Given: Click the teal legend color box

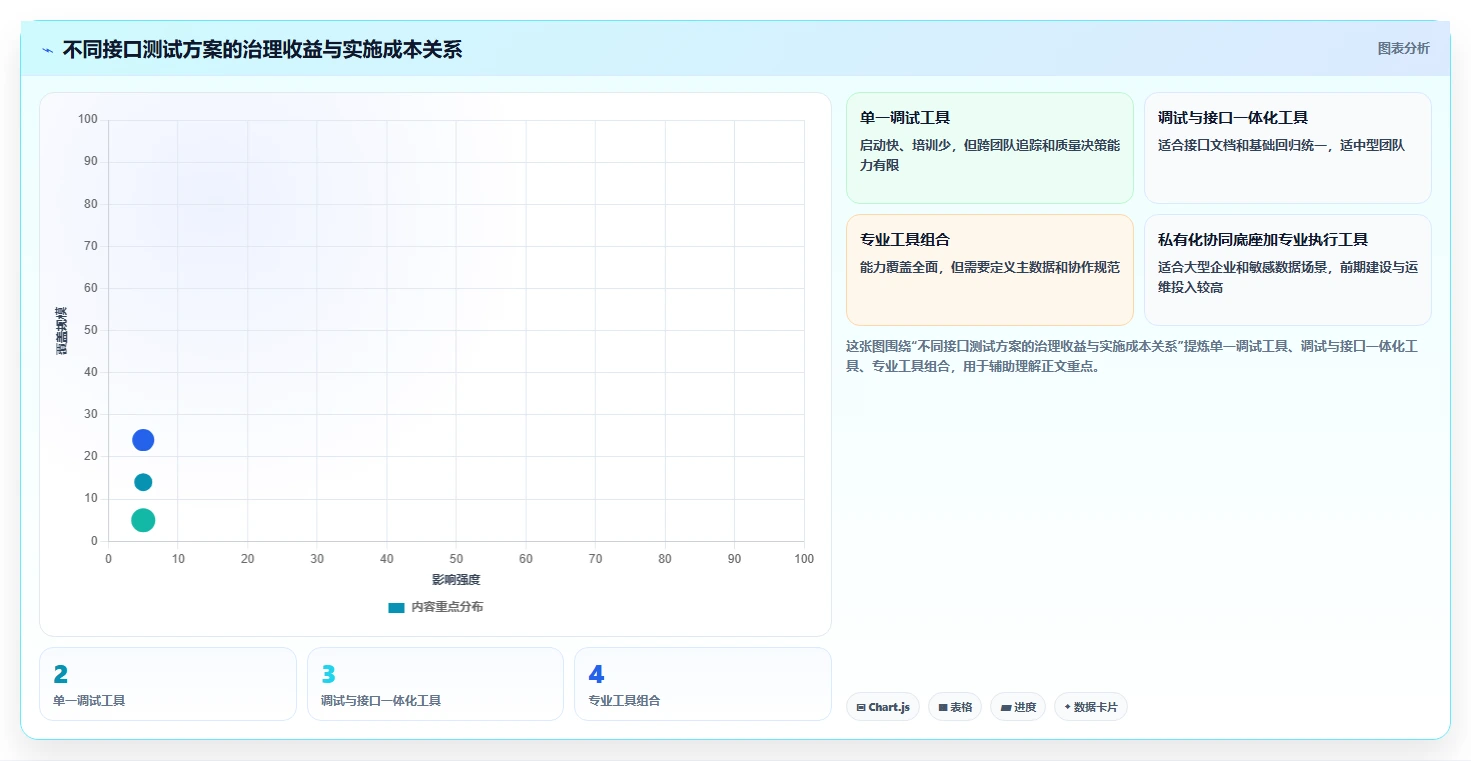Looking at the screenshot, I should (x=396, y=607).
